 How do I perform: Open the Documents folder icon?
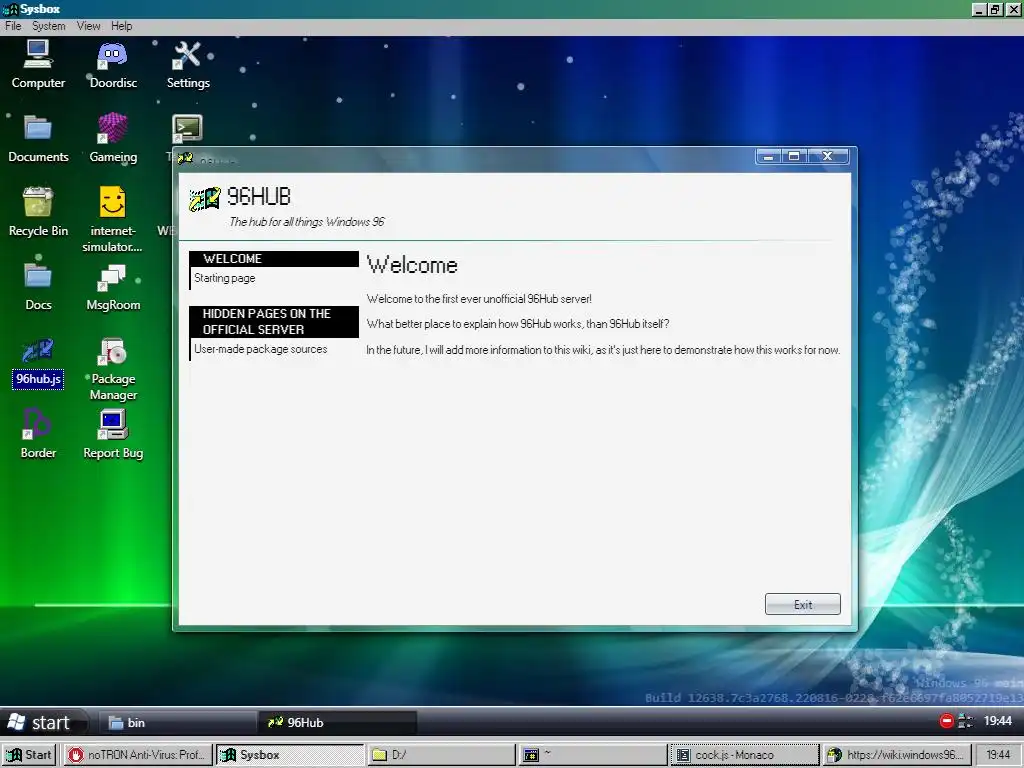[38, 138]
